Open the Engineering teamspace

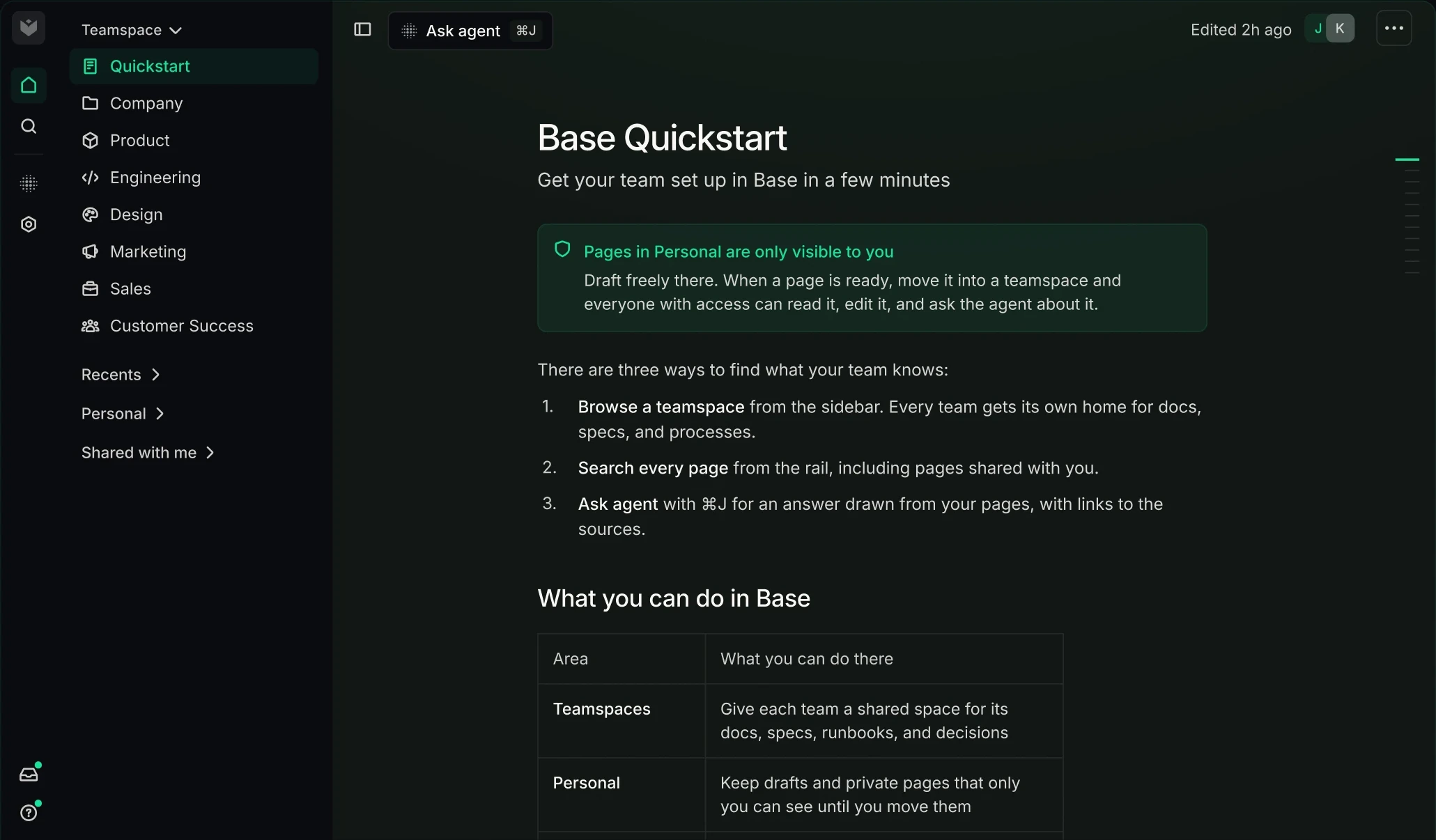[194, 178]
